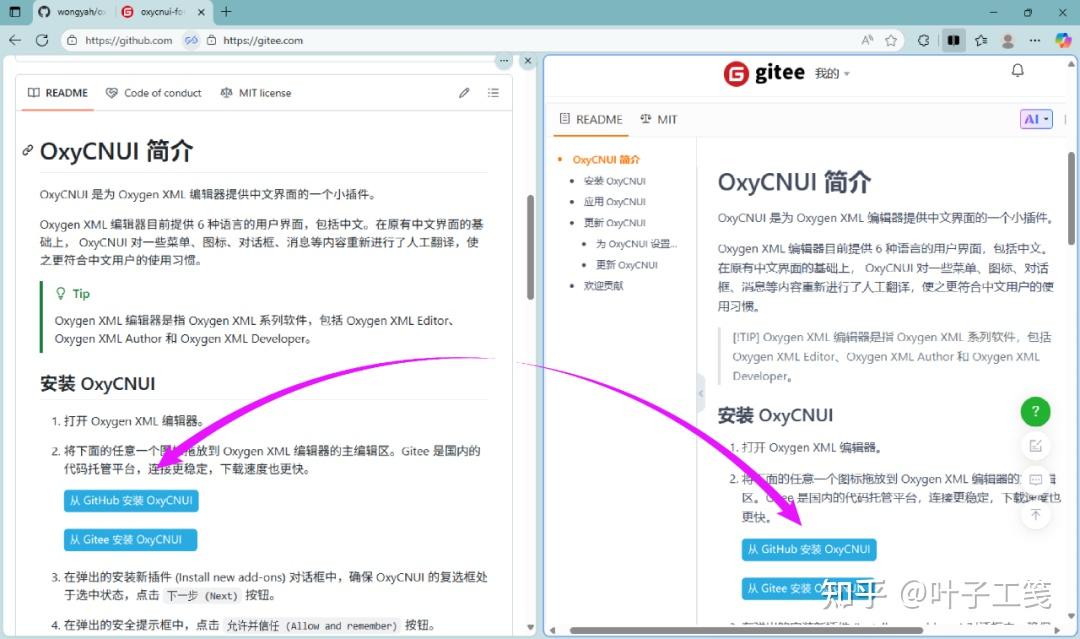Open the tab actions menu icon
This screenshot has height=639, width=1080.
14,12
